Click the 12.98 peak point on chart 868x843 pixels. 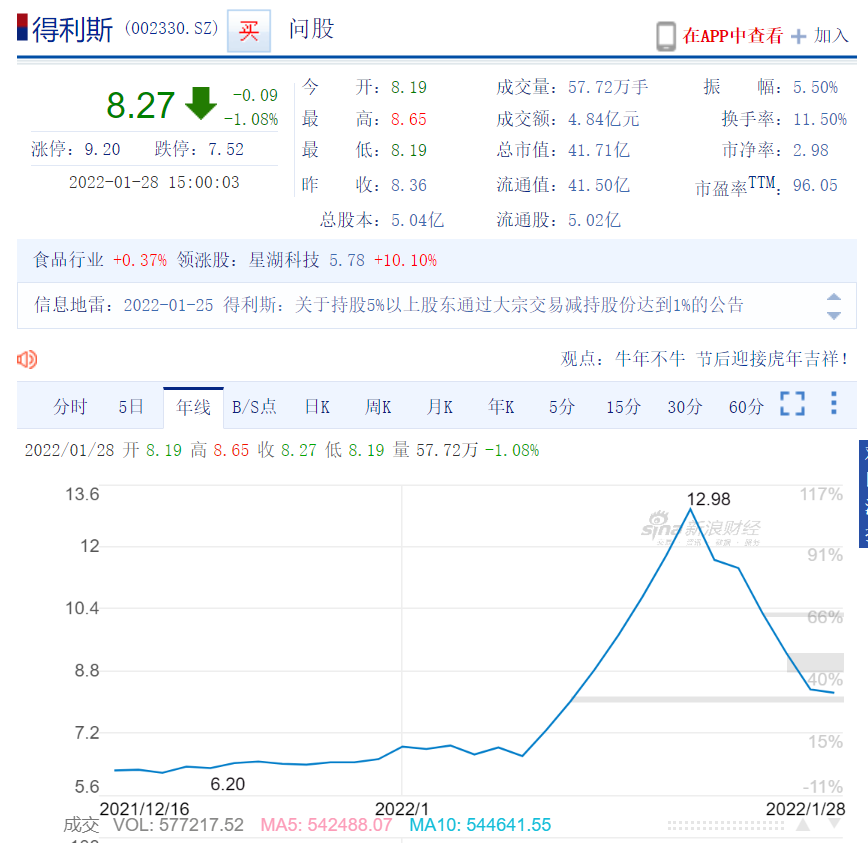(x=690, y=508)
